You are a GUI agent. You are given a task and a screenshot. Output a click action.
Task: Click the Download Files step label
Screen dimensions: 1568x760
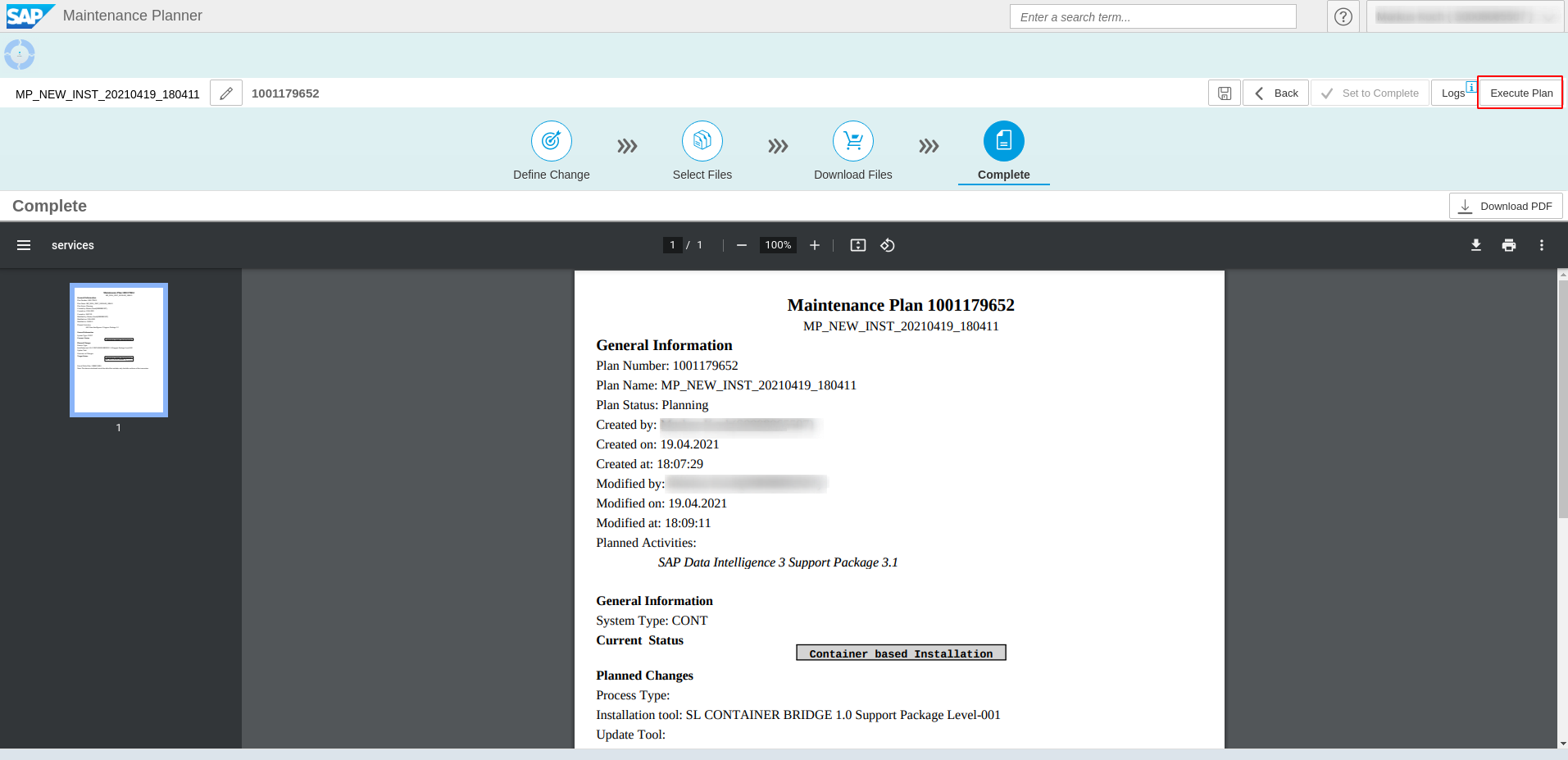853,175
